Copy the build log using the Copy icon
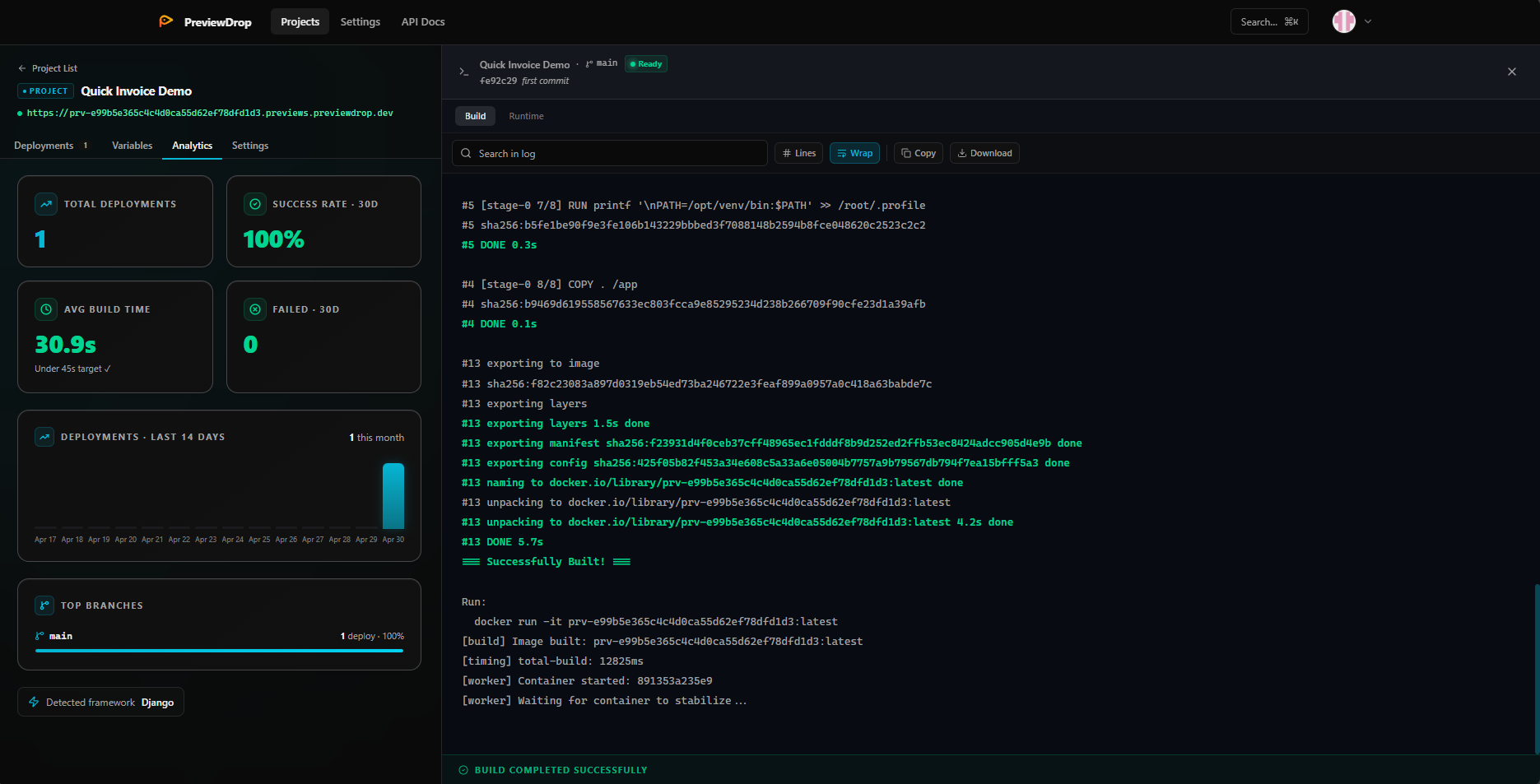Viewport: 1540px width, 784px height. click(917, 153)
